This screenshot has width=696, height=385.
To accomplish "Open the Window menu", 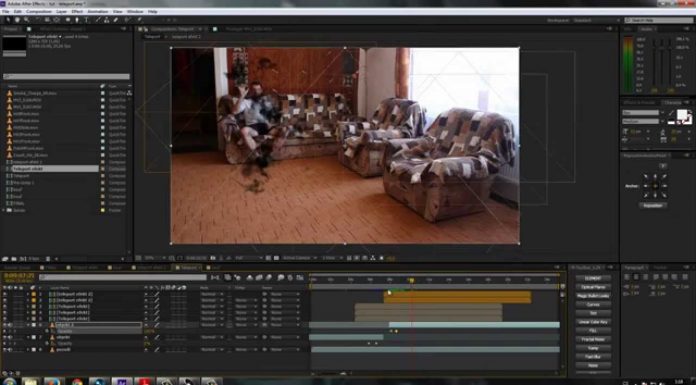I will [135, 12].
